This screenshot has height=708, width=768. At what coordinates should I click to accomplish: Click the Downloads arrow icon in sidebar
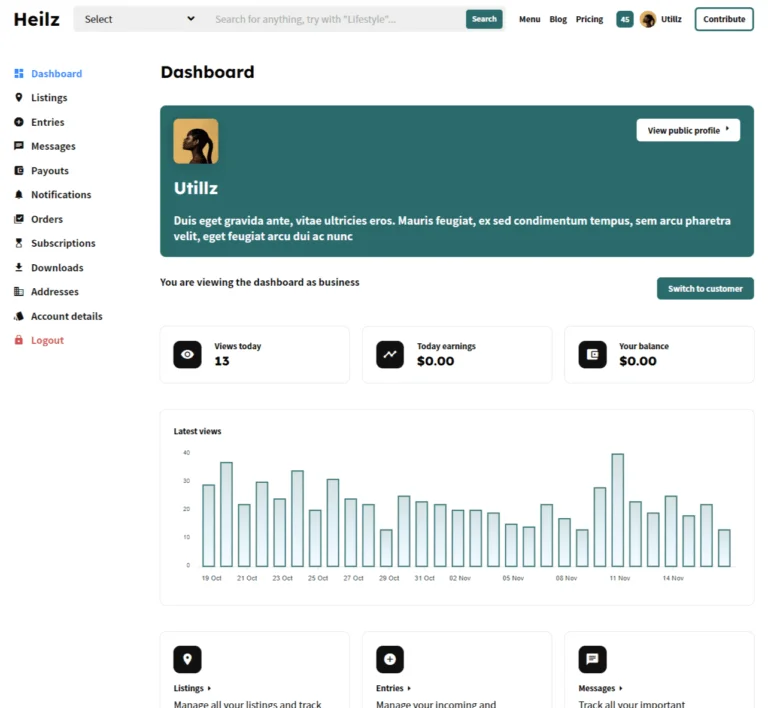point(19,268)
